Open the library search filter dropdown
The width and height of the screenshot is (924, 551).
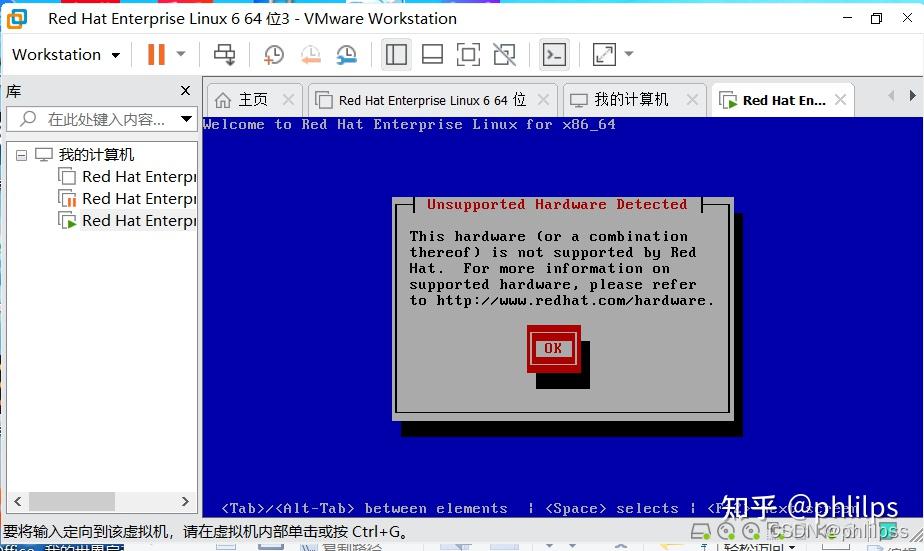(x=187, y=119)
